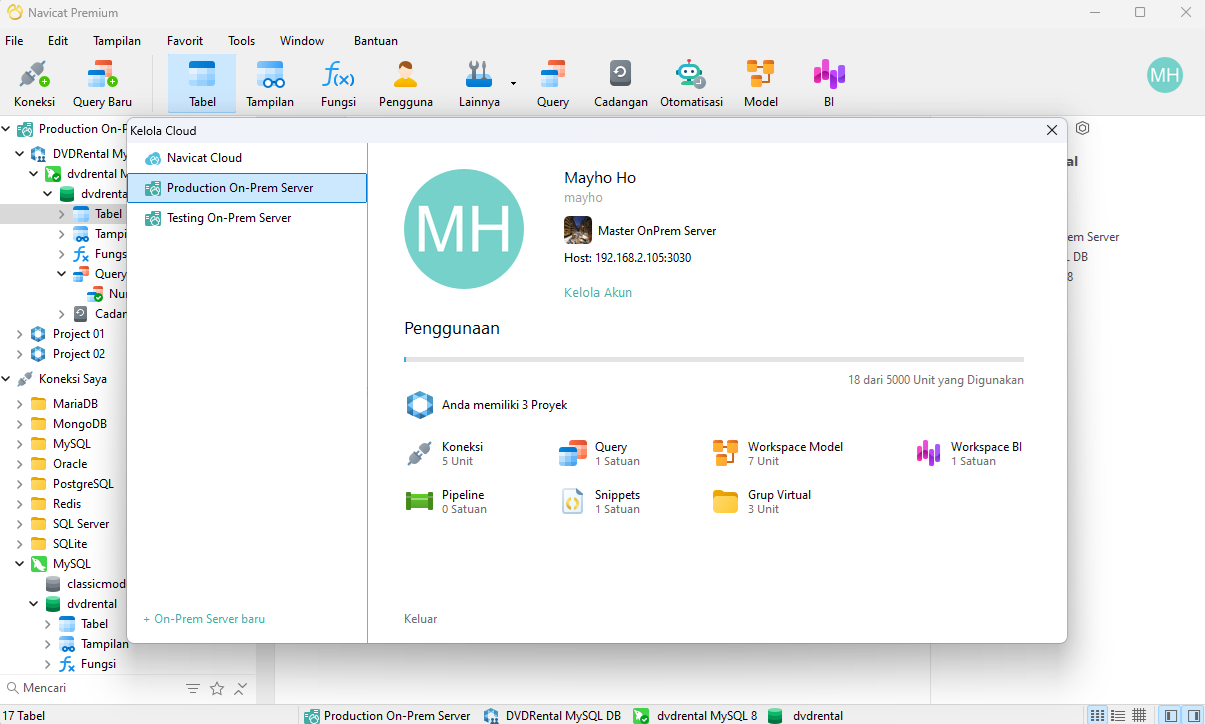Click Production On-Prem Server in status bar
The image size is (1205, 724).
click(387, 715)
